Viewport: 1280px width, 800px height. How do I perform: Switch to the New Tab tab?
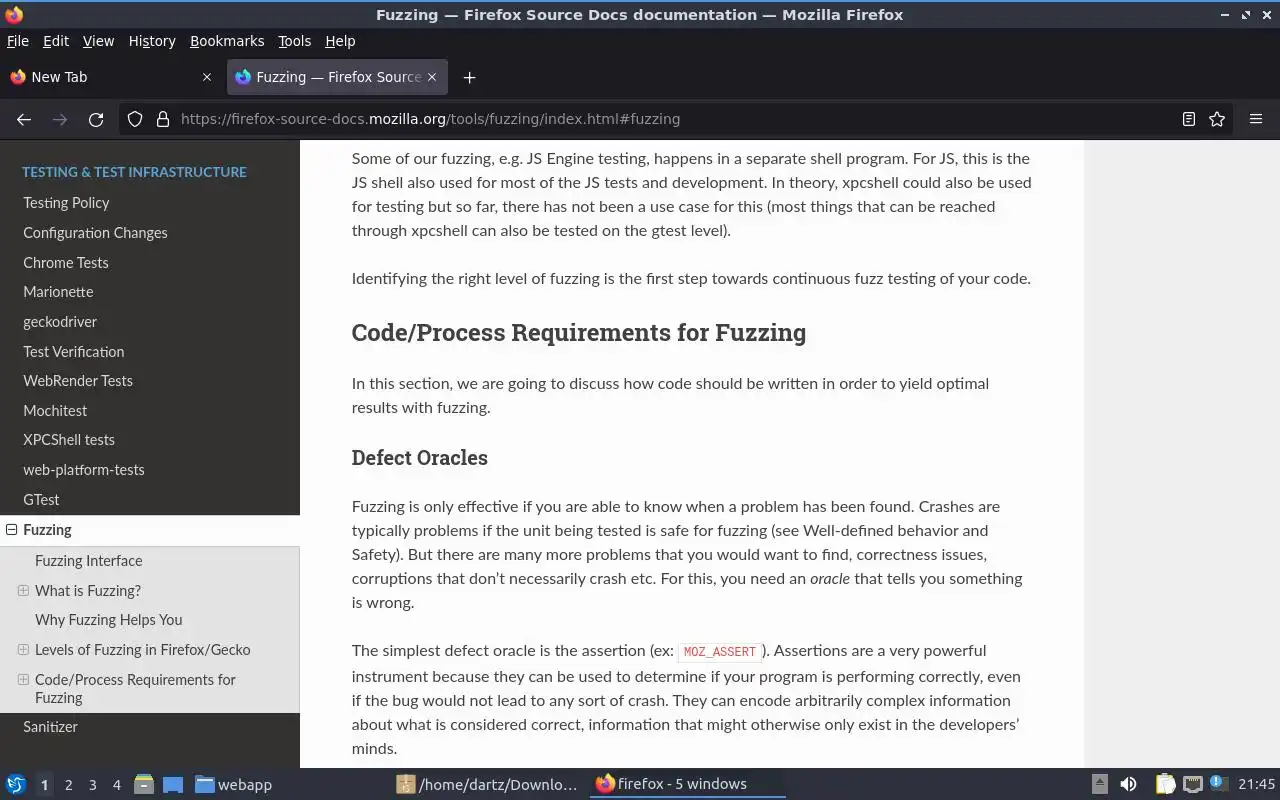coord(110,77)
